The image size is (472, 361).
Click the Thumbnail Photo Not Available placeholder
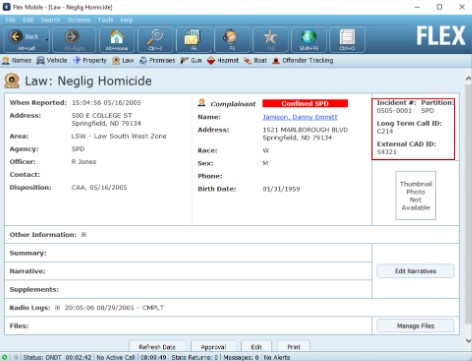(415, 196)
